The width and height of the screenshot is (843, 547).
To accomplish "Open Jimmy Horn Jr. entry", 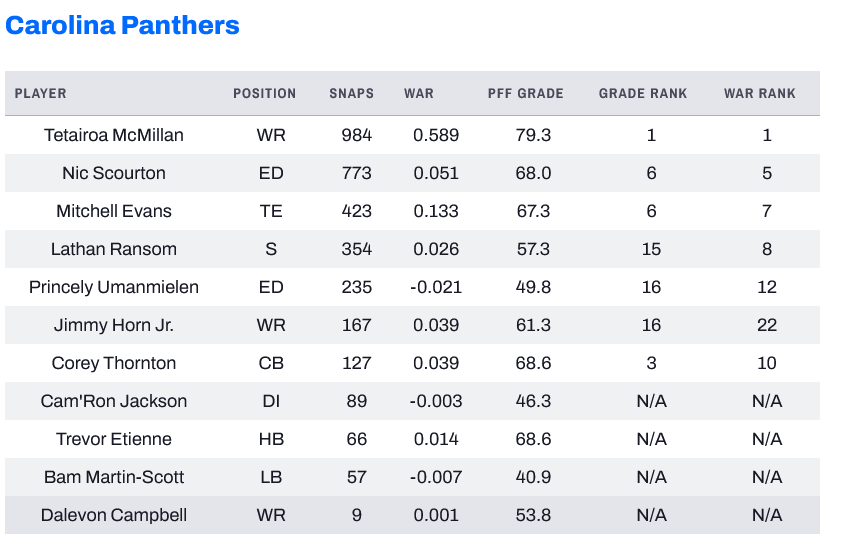I will (114, 325).
